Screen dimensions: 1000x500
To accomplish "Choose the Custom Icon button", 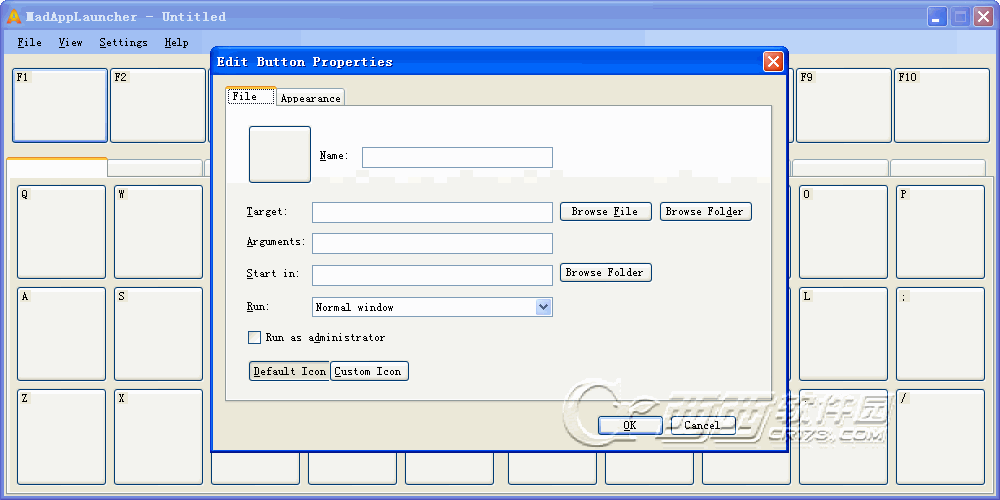I will 369,371.
